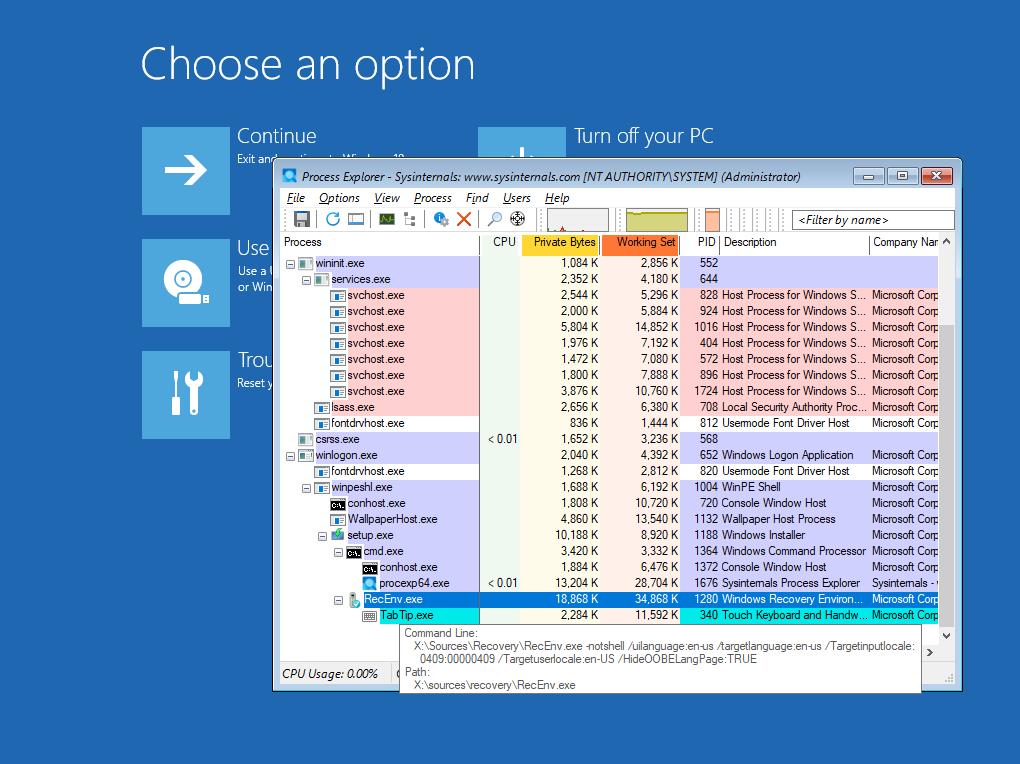This screenshot has height=764, width=1020.
Task: Click the Turn off your PC tile
Action: click(x=522, y=143)
